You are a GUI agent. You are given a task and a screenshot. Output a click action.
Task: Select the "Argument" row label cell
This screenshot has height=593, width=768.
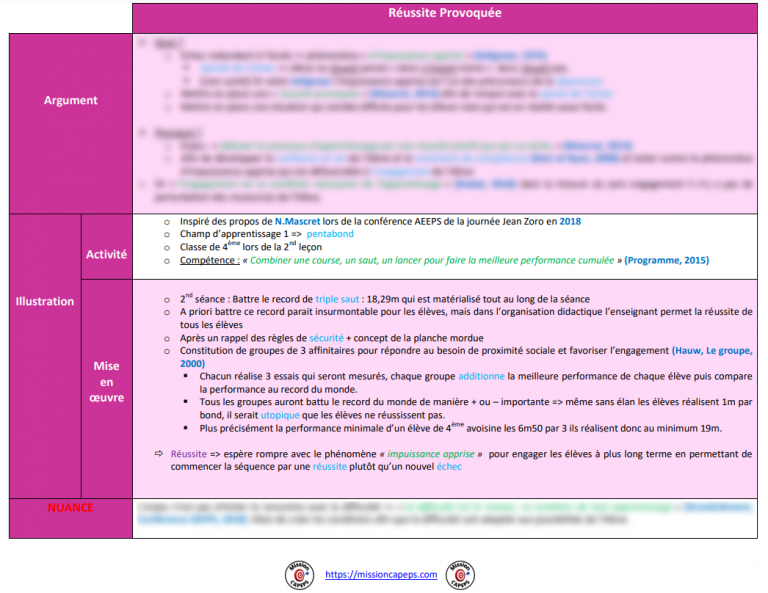(70, 100)
